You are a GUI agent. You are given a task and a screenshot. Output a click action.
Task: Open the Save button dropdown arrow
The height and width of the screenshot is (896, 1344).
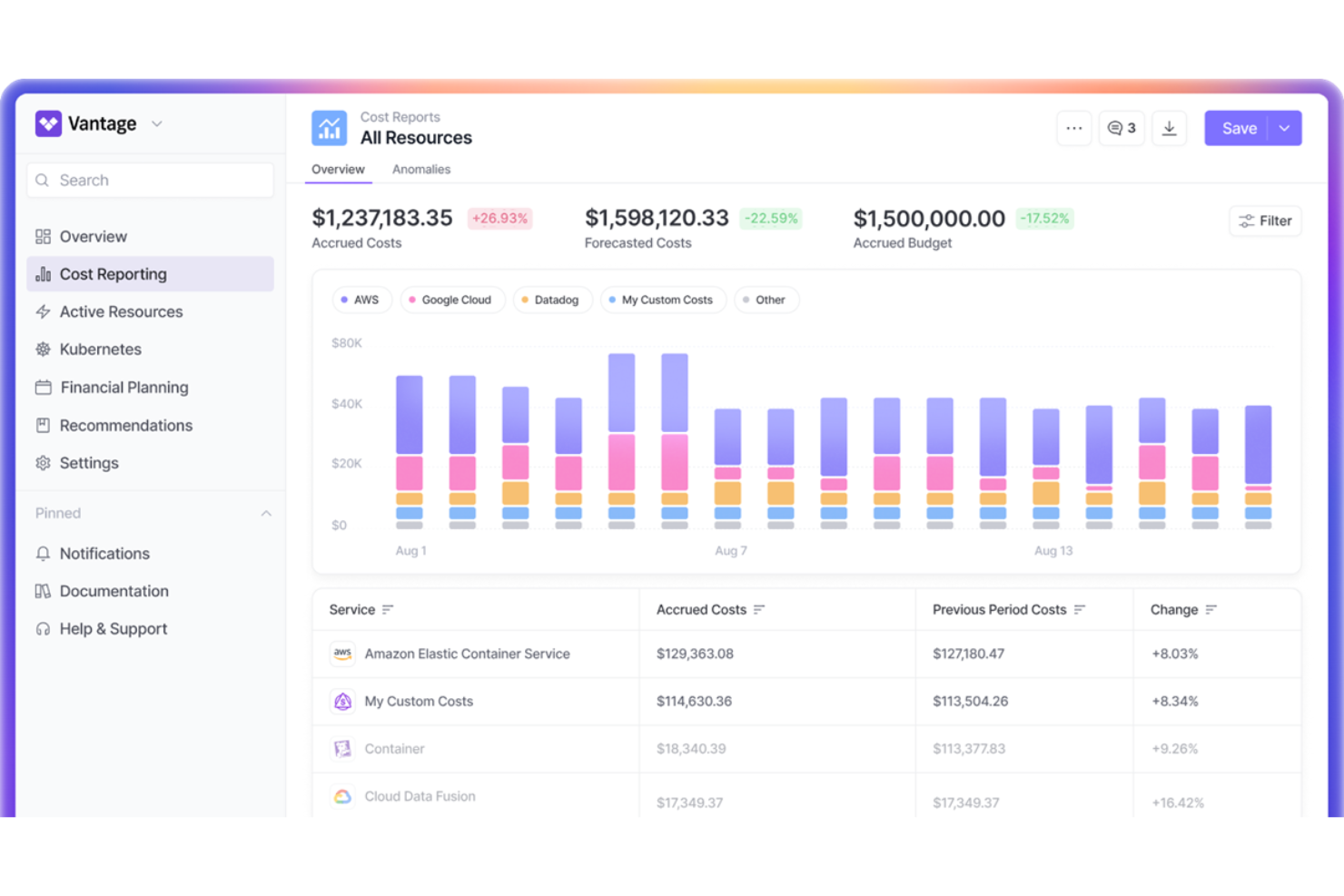[x=1285, y=128]
